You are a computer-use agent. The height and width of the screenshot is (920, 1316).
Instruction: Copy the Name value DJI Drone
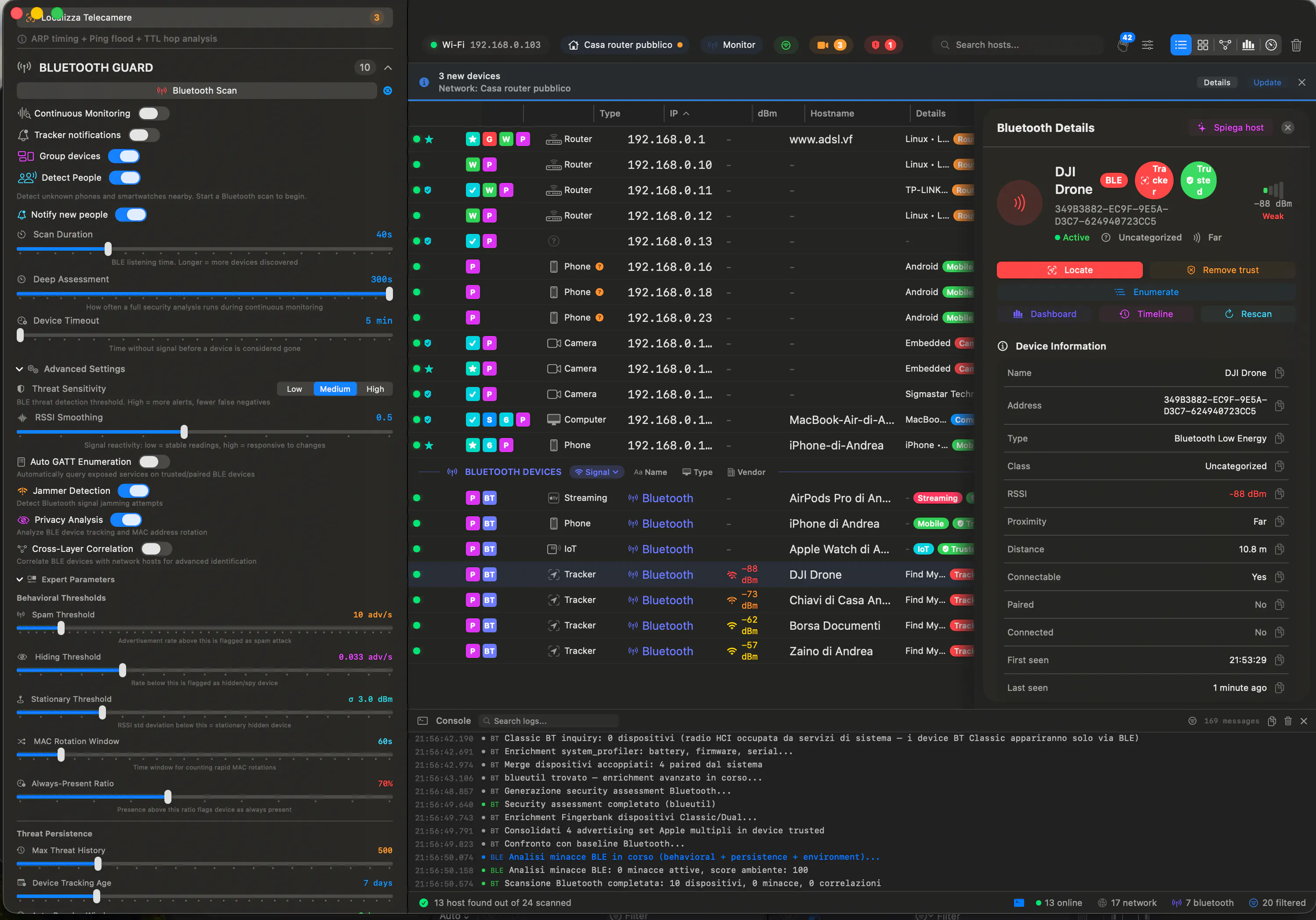[x=1279, y=373]
